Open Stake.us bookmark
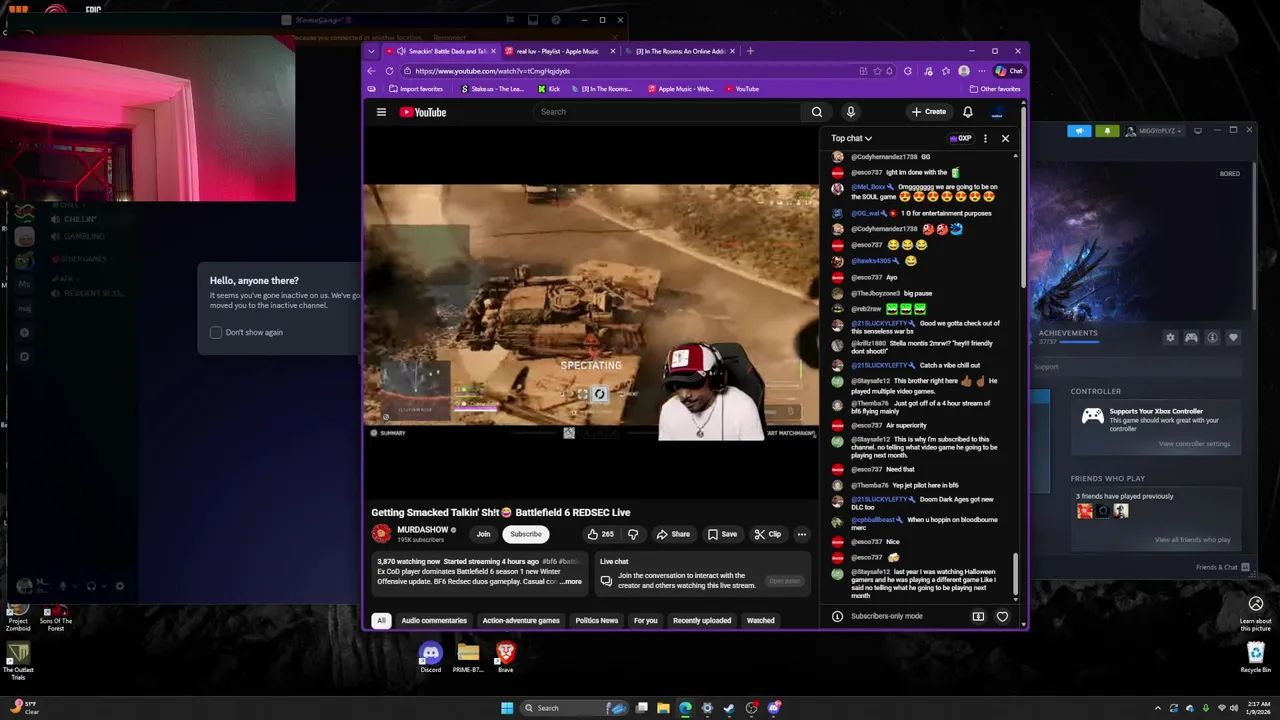Image resolution: width=1280 pixels, height=720 pixels. click(493, 89)
